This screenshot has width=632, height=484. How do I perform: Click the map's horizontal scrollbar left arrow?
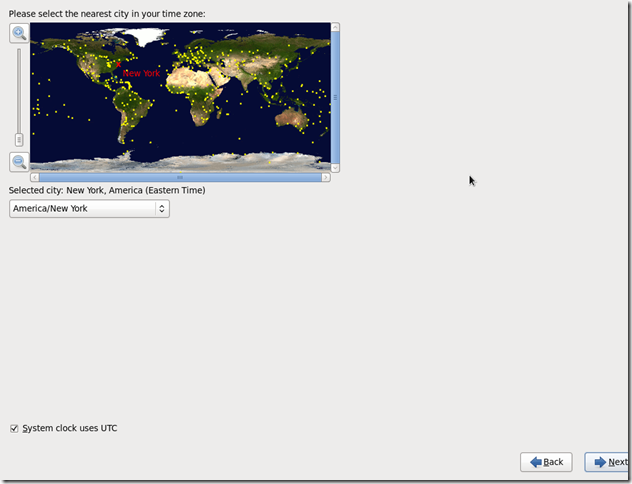click(x=35, y=177)
